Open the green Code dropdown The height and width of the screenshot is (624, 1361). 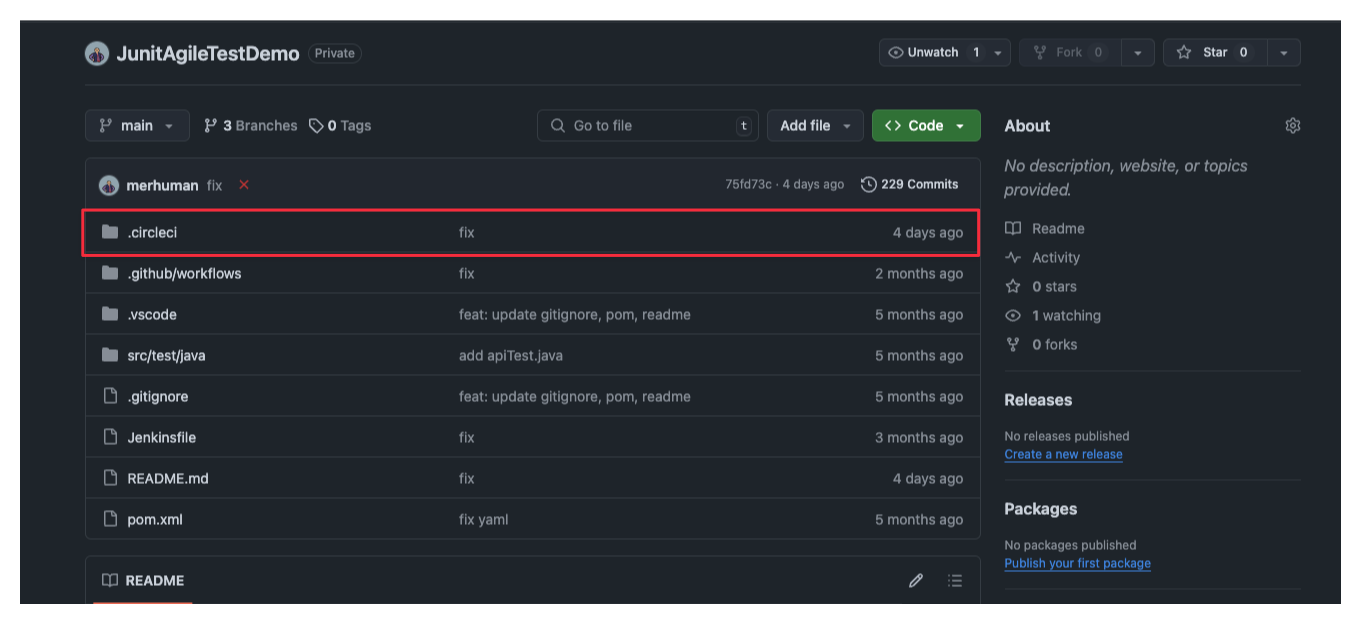coord(926,126)
